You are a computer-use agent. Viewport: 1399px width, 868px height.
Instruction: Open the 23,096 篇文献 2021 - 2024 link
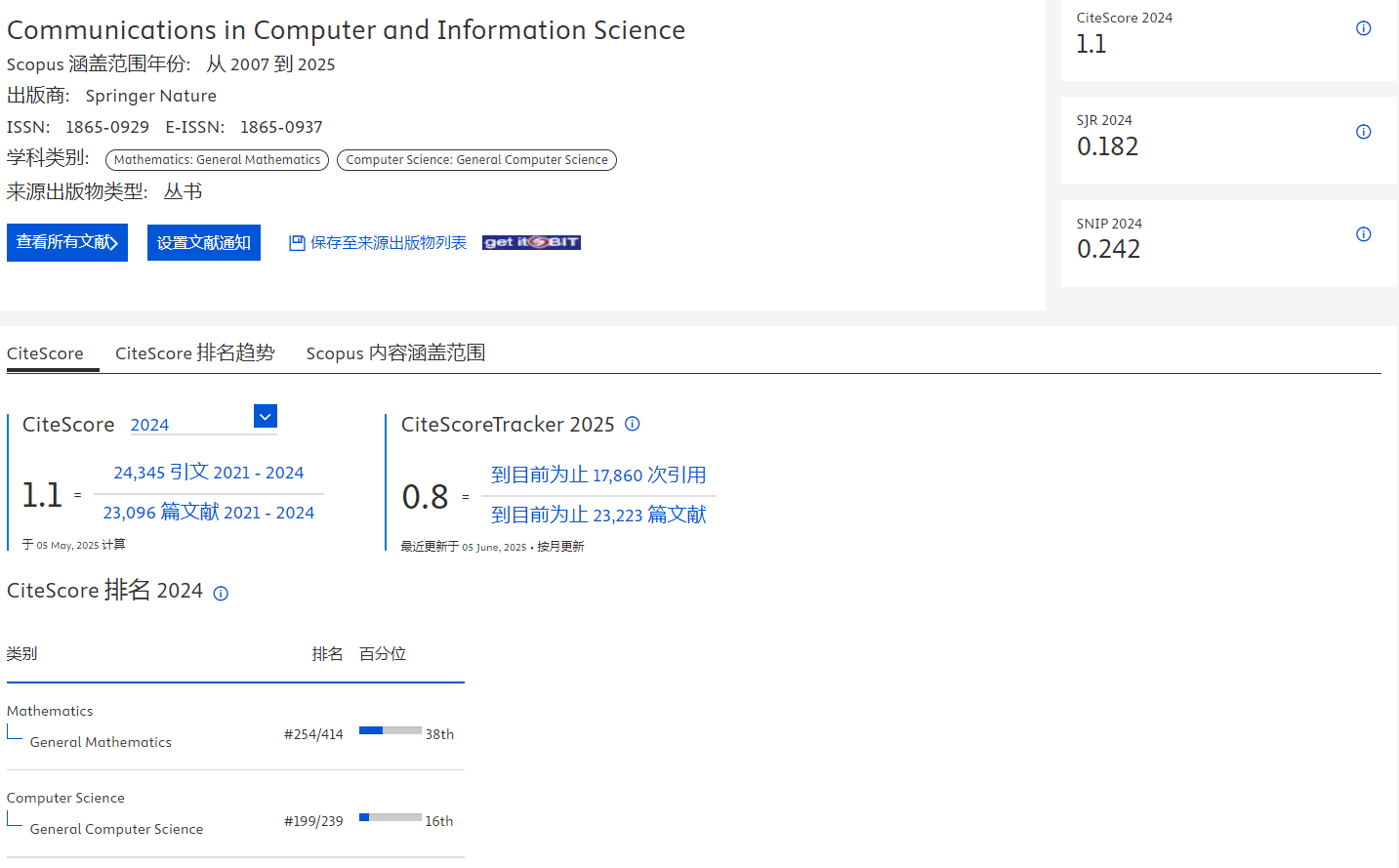click(209, 513)
